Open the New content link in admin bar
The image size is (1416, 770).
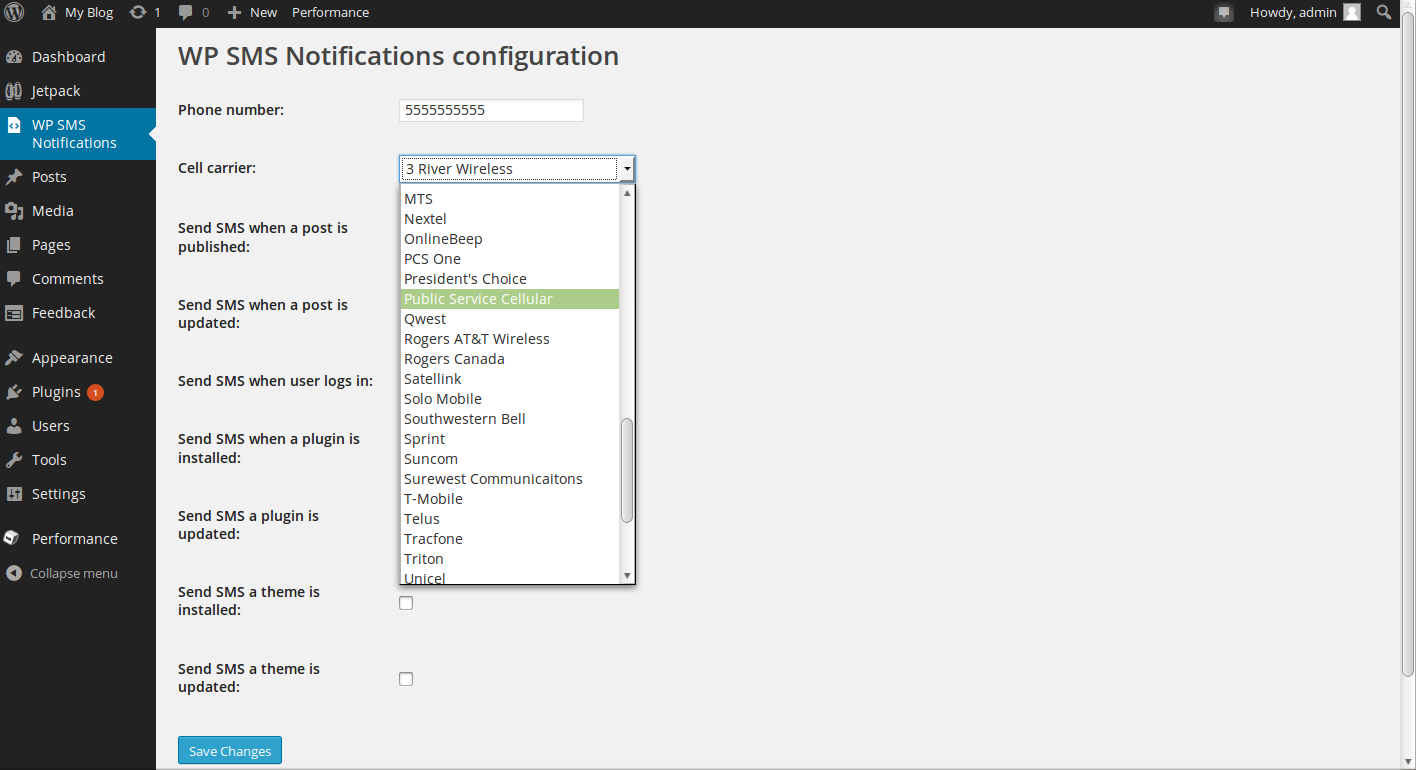(x=252, y=13)
